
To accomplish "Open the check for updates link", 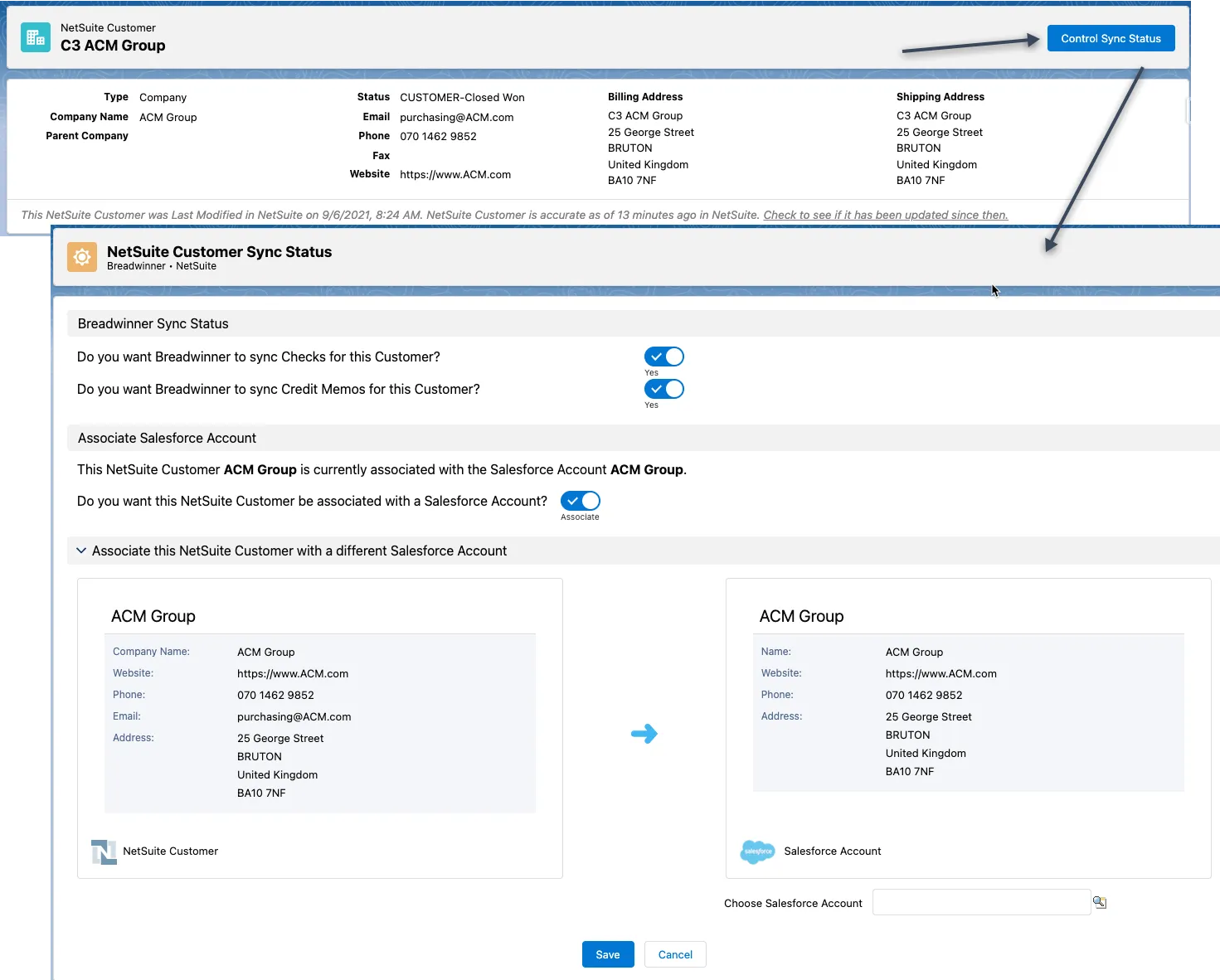I will [886, 215].
